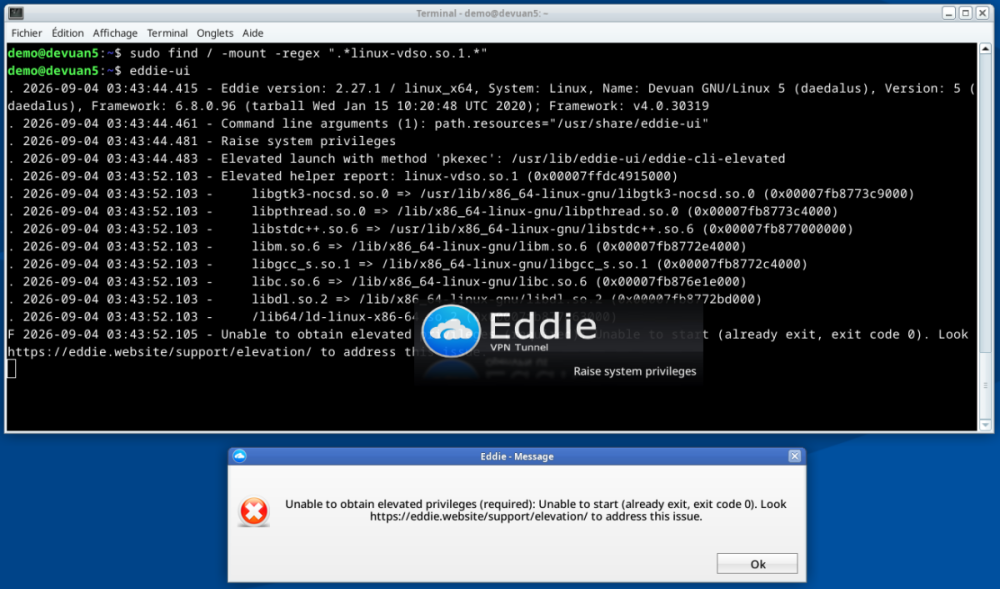Click Ok in Eddie message dialog
Screen dimensions: 1000x589
757,564
